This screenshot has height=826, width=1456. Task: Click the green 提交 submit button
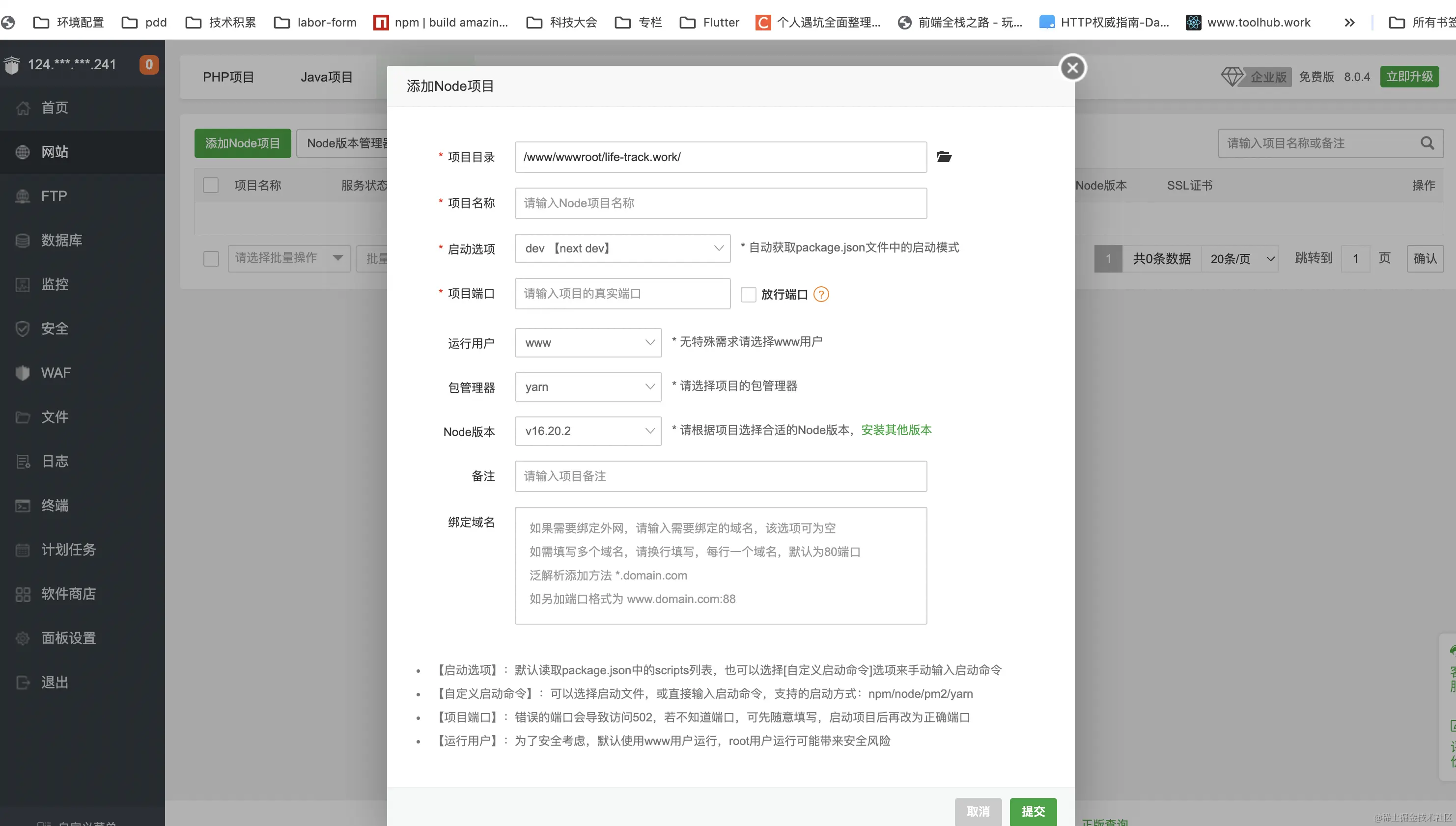click(1033, 811)
